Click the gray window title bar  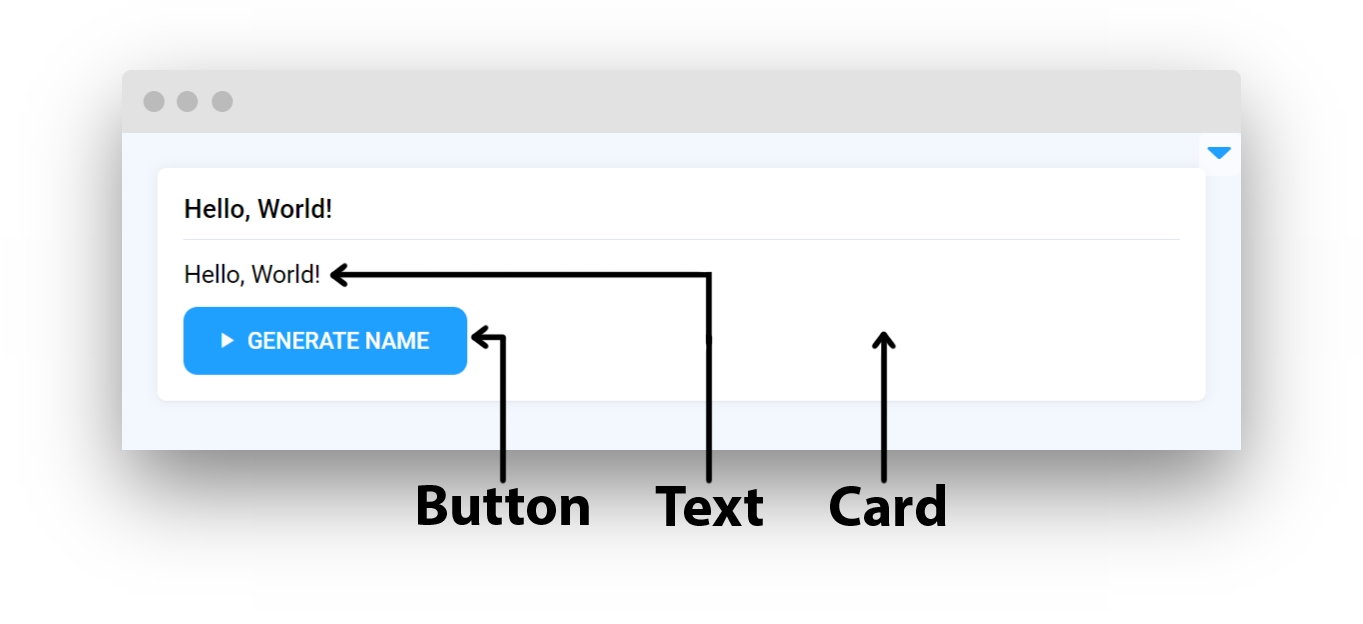pos(681,101)
